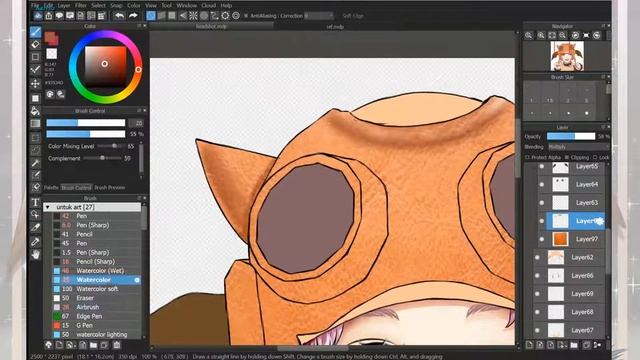This screenshot has height=360, width=640.
Task: Add a new brush from the Brush panel bottom bar
Action: coord(60,345)
